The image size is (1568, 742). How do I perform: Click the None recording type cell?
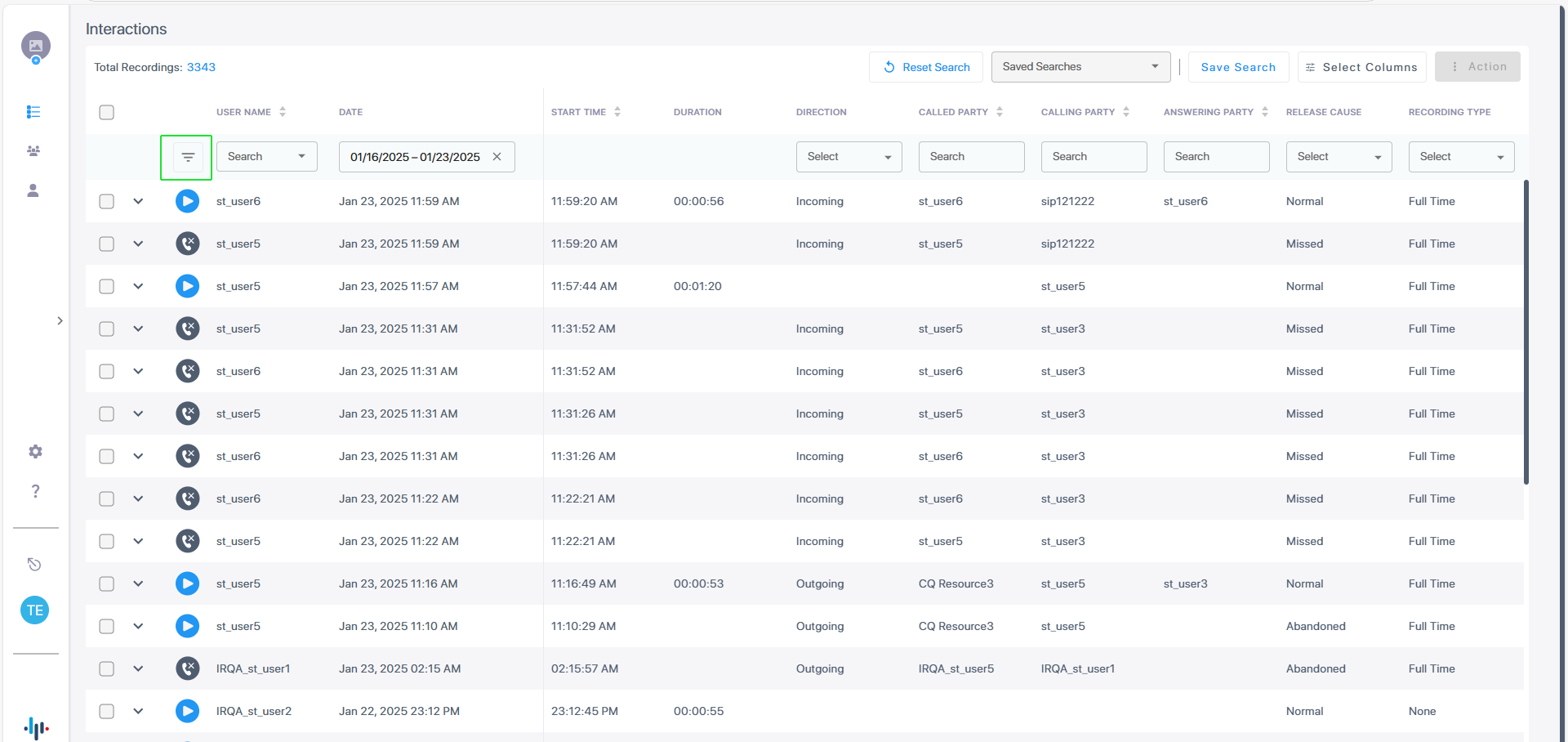click(1422, 711)
